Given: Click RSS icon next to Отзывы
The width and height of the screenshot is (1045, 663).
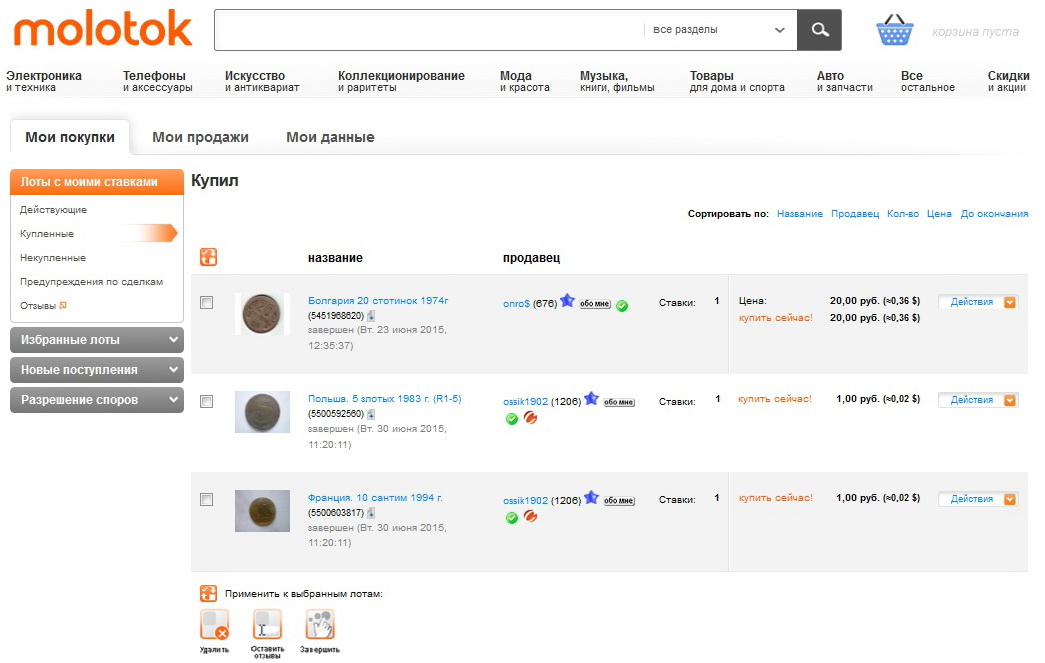Looking at the screenshot, I should tap(63, 305).
